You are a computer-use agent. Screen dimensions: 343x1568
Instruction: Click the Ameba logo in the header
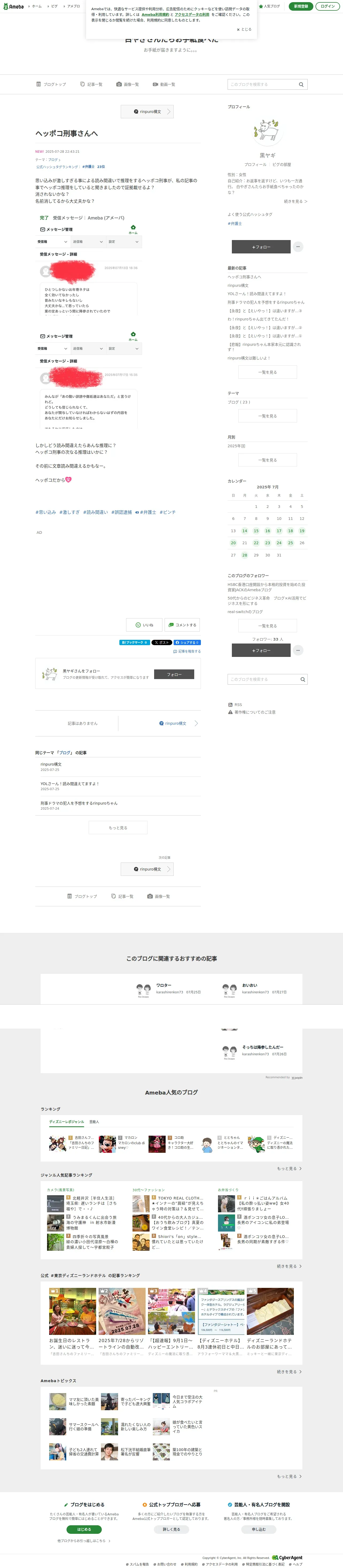pyautogui.click(x=13, y=6)
